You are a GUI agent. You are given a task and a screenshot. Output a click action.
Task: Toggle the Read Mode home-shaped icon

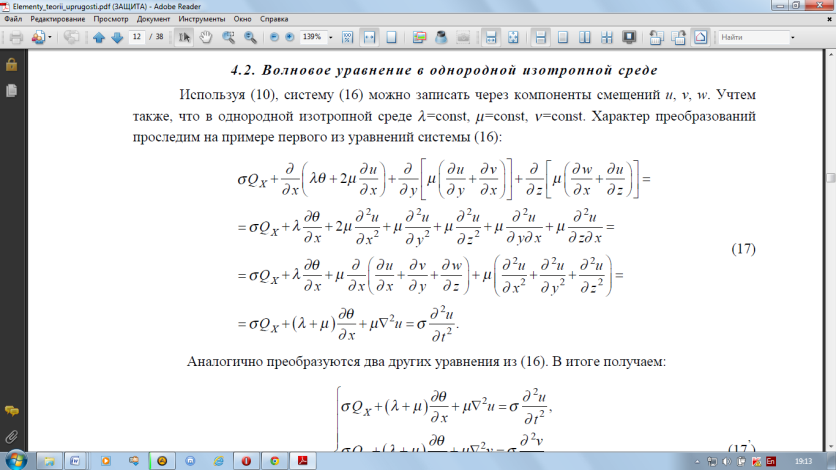(x=701, y=37)
